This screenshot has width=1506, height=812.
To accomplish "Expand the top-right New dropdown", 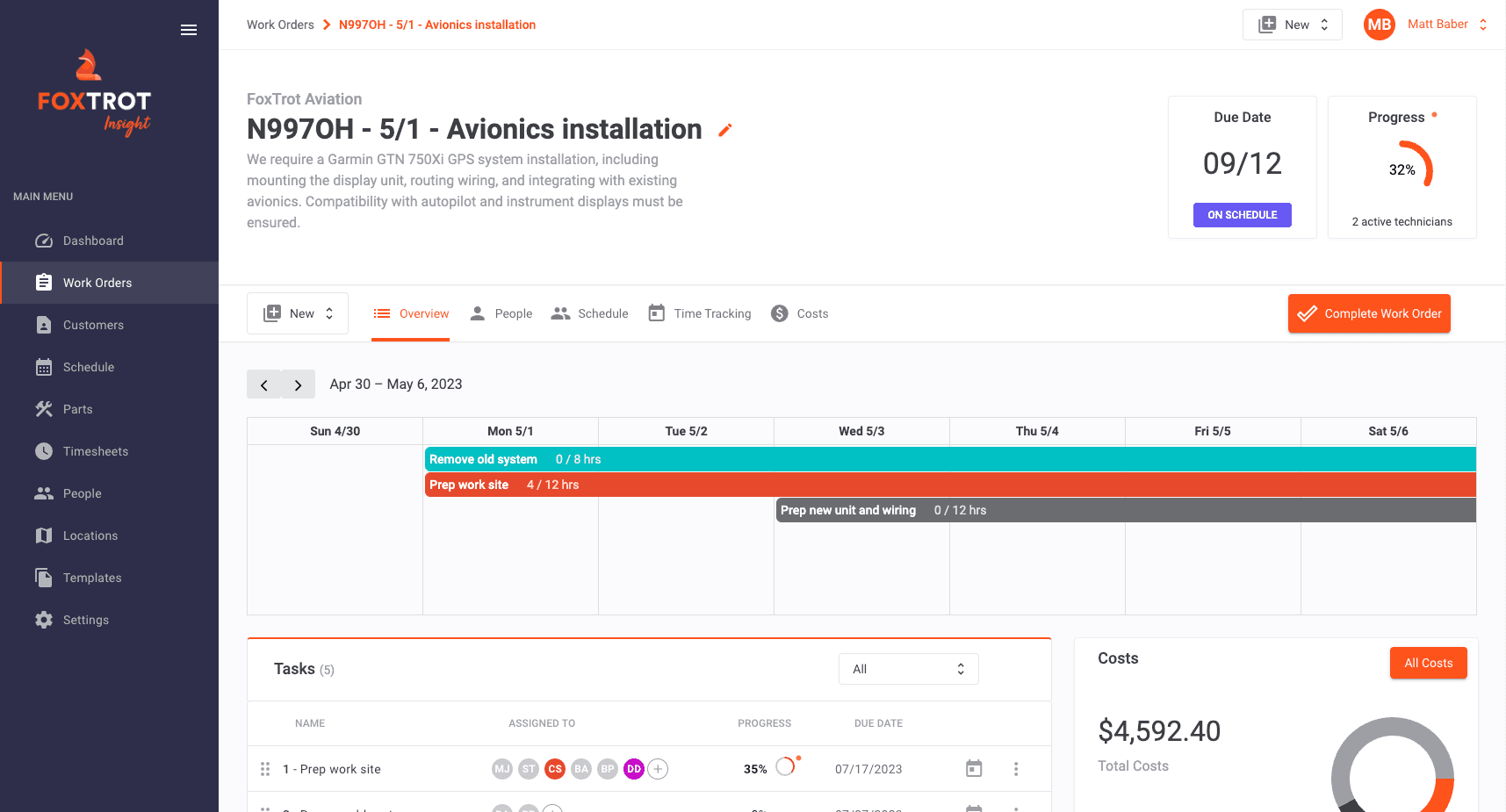I will pos(1292,25).
